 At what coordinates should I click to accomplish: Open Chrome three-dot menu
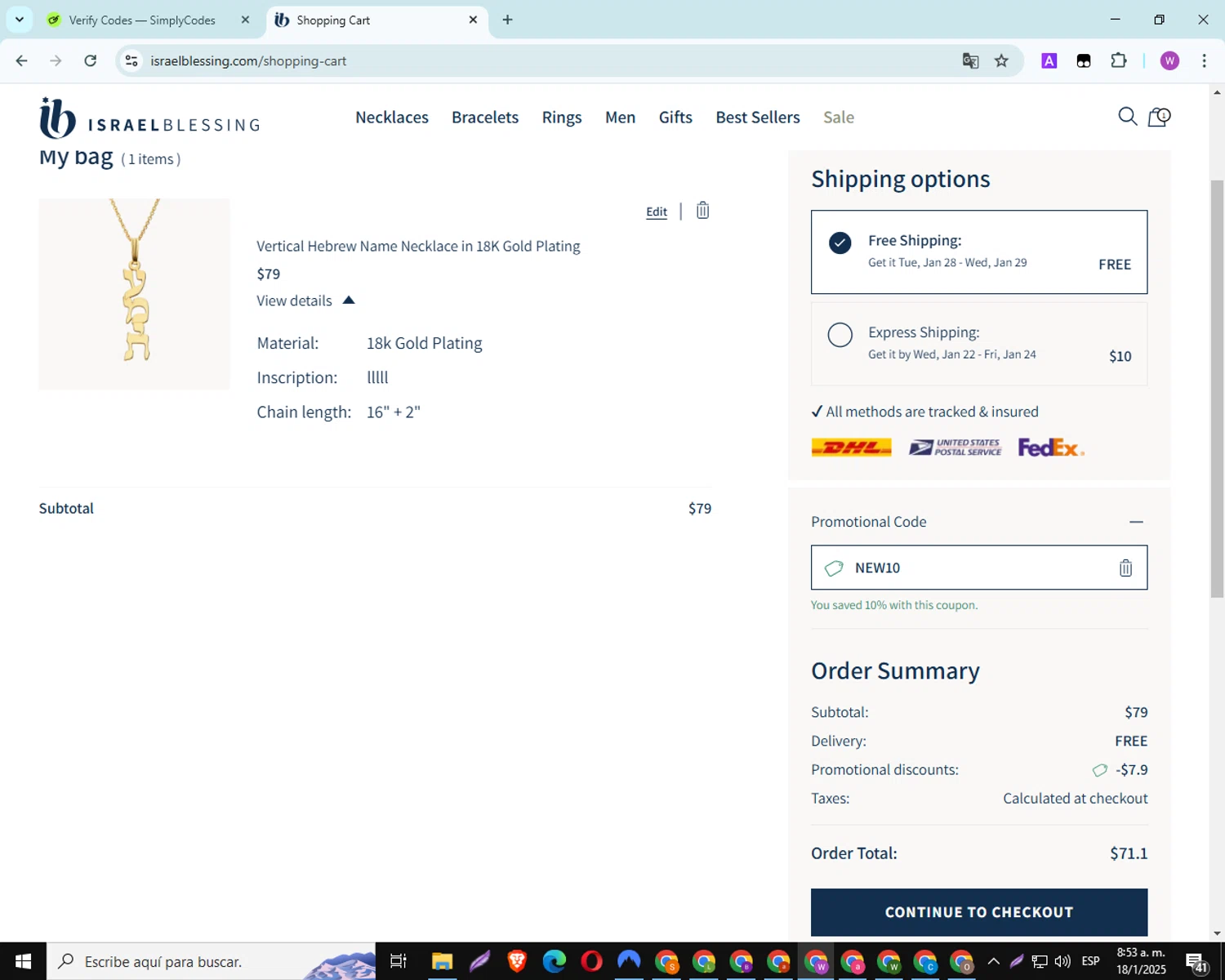coord(1204,60)
